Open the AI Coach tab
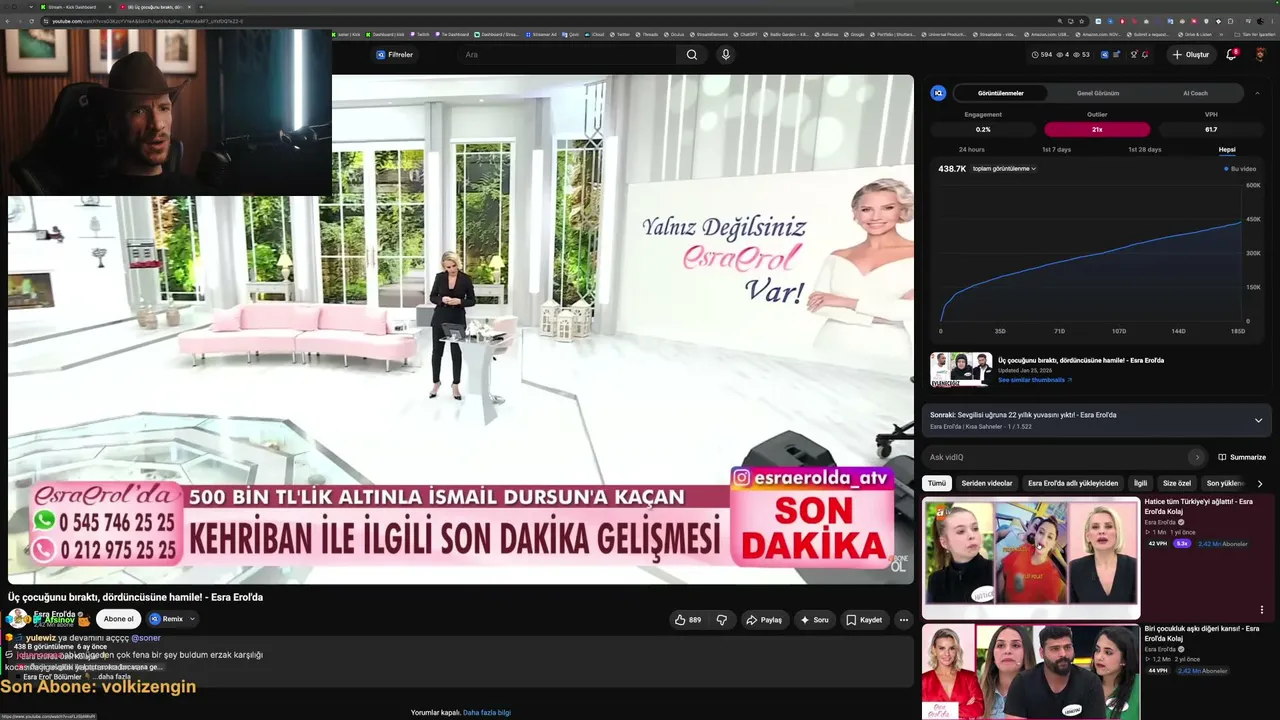1280x720 pixels. 1195,93
